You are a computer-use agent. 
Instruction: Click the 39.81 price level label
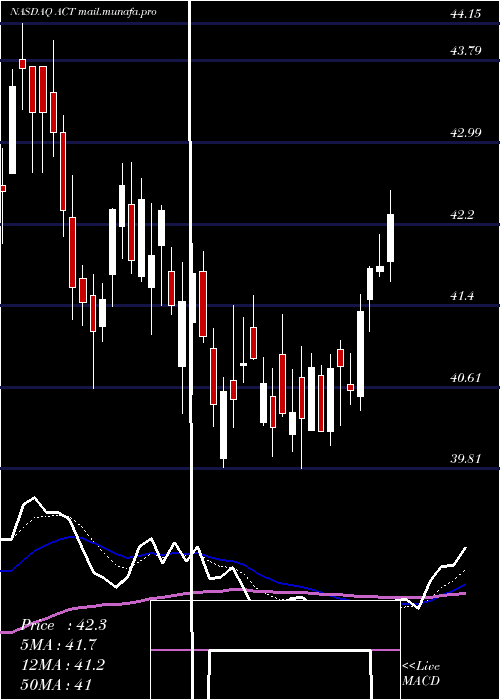coord(466,458)
